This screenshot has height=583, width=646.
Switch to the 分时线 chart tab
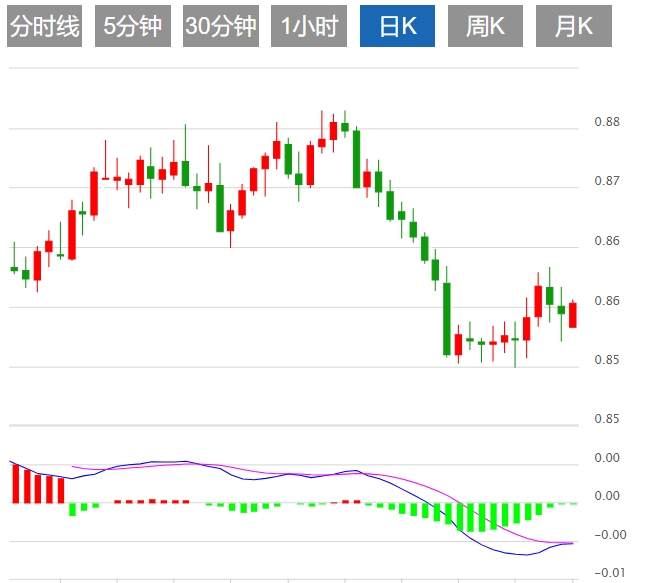pos(44,26)
